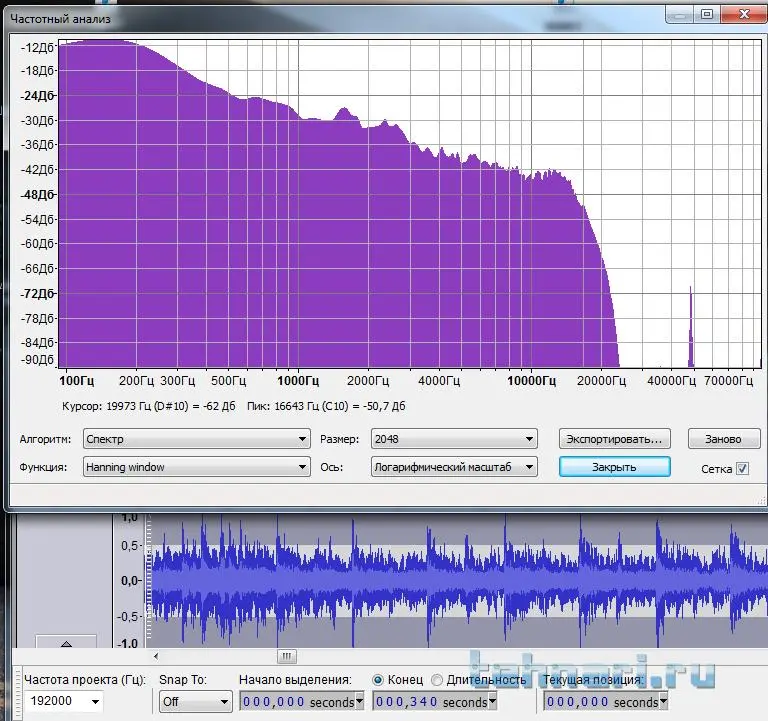The width and height of the screenshot is (768, 721).
Task: Open the Ось dropdown with logarithmic scale
Action: point(453,467)
